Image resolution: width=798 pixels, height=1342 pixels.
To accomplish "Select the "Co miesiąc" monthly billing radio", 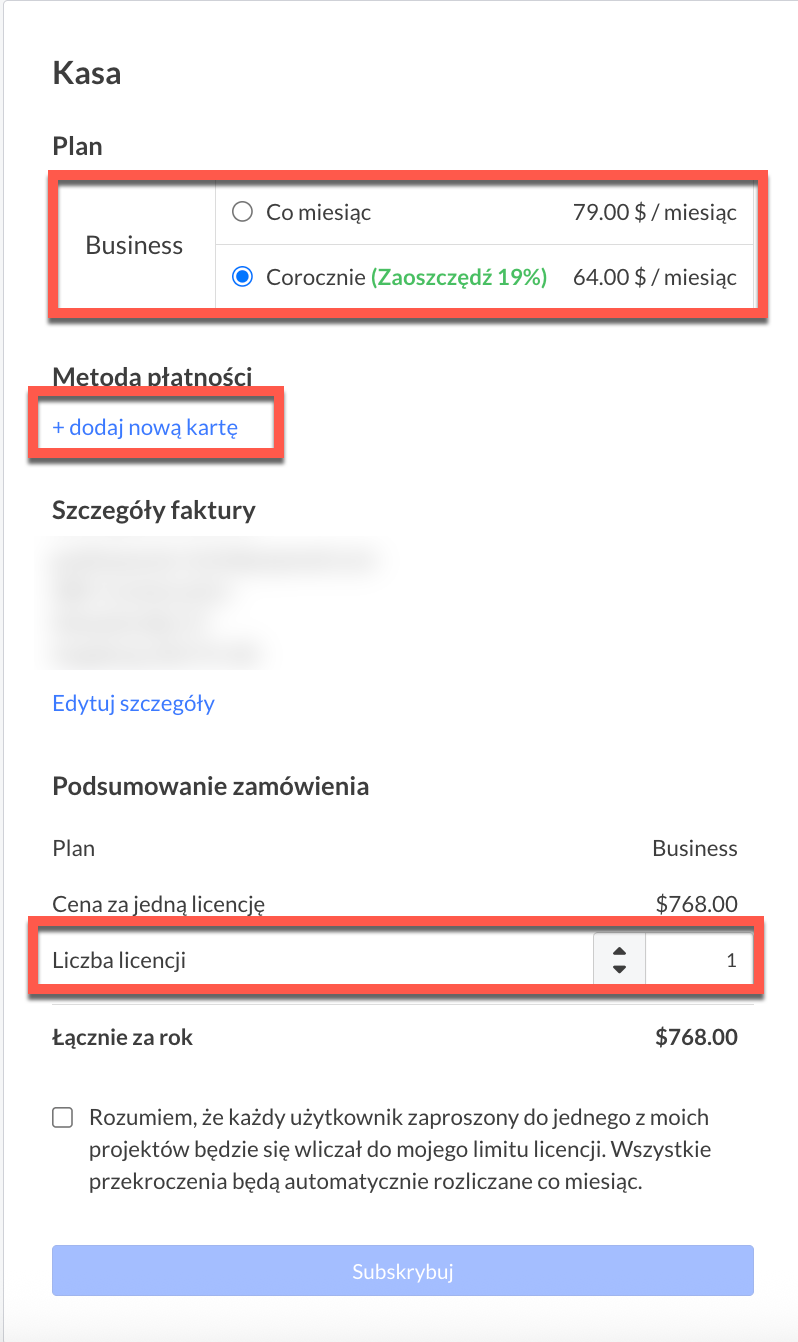I will click(241, 212).
